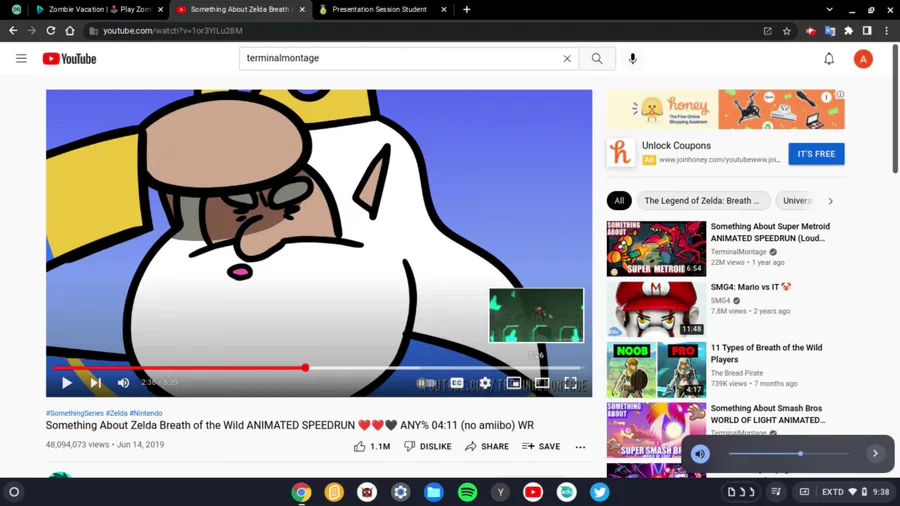Screen dimensions: 900x506
Task: Open 11 Types of Breath of the Wild Players
Action: tap(766, 353)
